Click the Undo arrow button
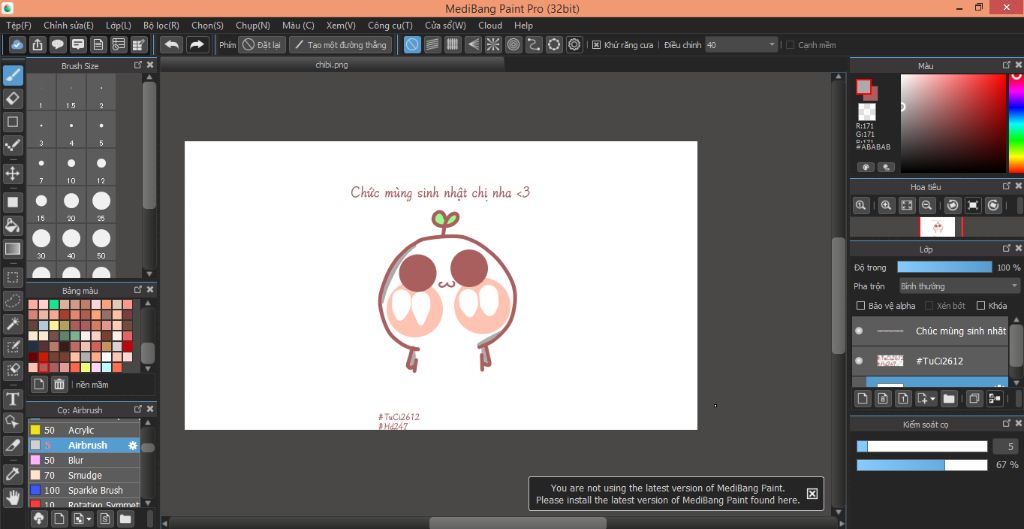This screenshot has height=529, width=1024. tap(172, 44)
